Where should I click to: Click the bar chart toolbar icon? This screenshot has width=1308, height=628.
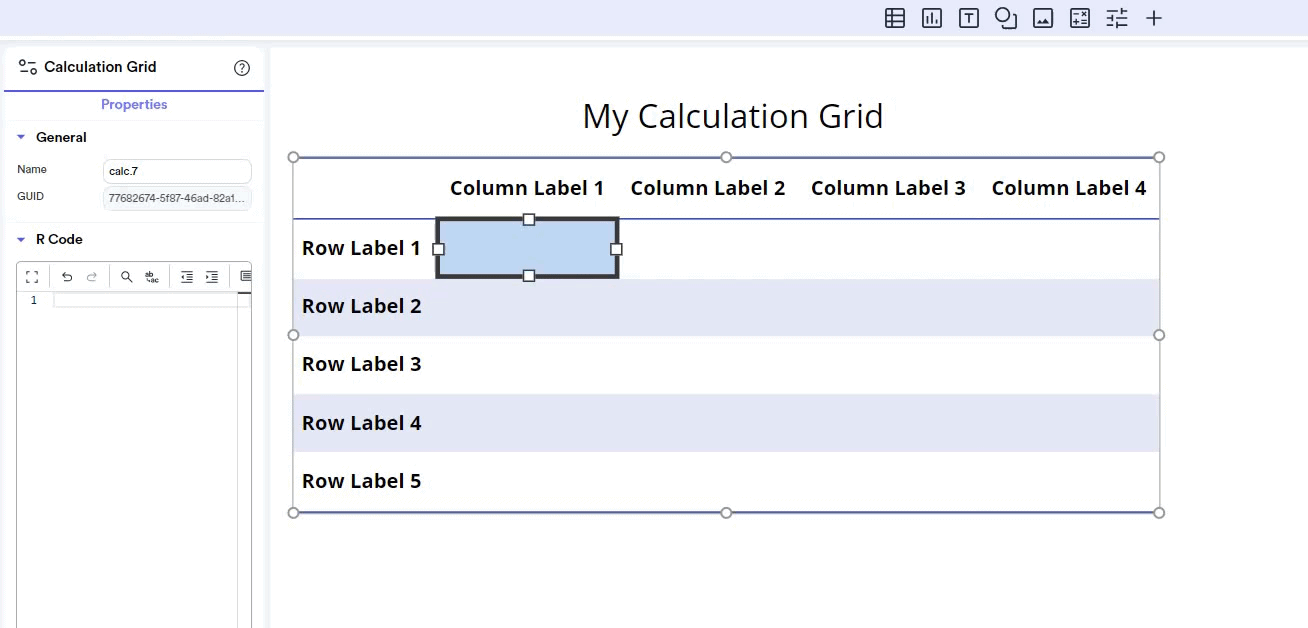click(932, 18)
